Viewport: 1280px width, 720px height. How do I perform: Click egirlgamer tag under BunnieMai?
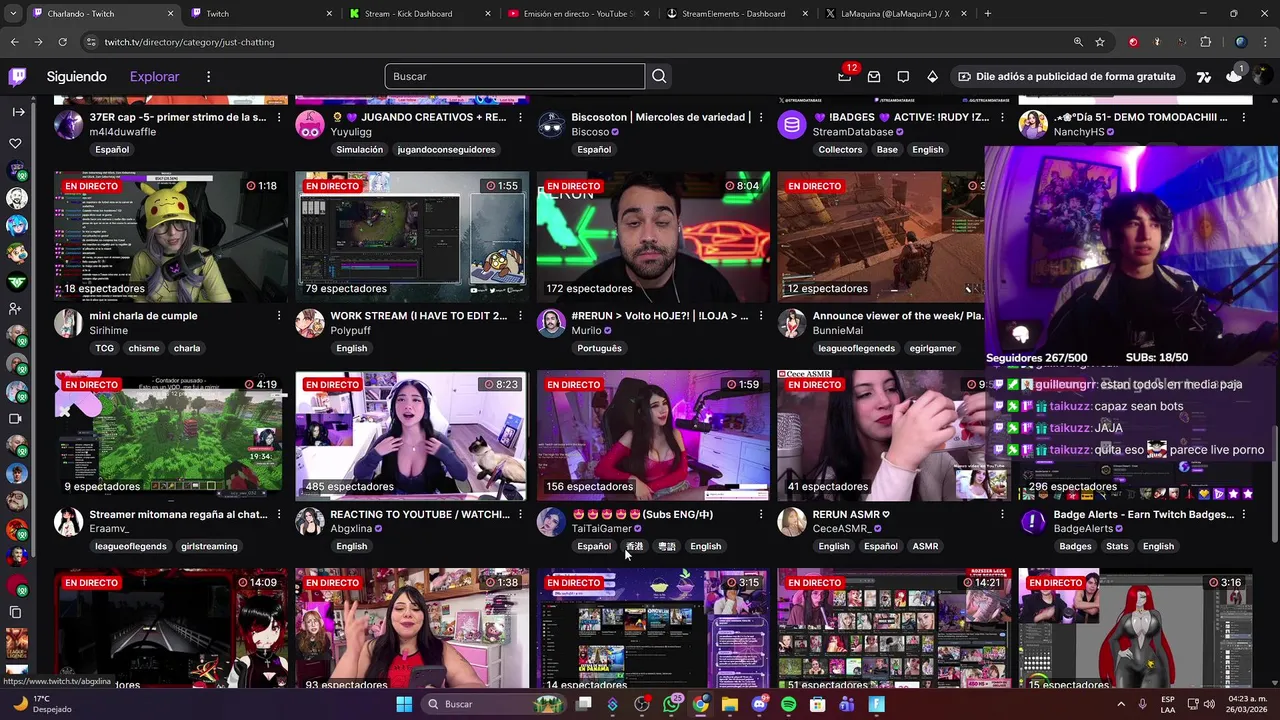click(932, 348)
